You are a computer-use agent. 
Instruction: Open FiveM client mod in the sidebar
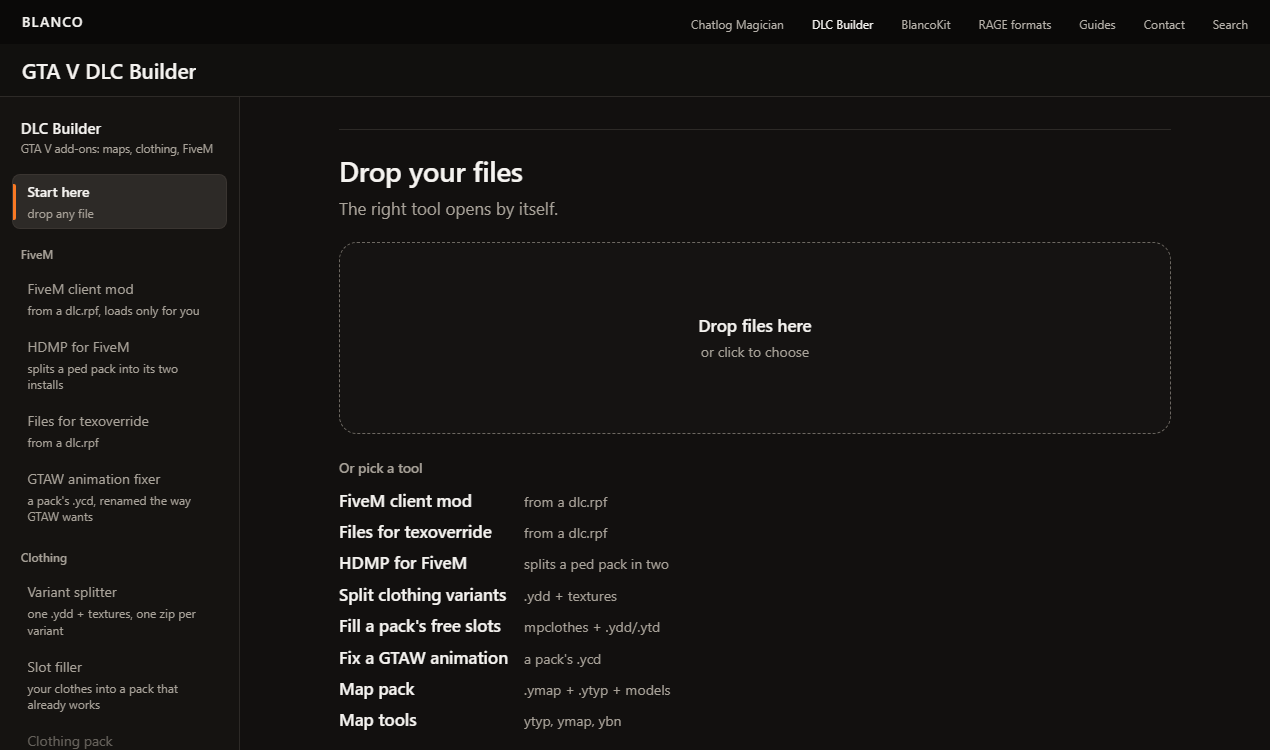pyautogui.click(x=120, y=299)
